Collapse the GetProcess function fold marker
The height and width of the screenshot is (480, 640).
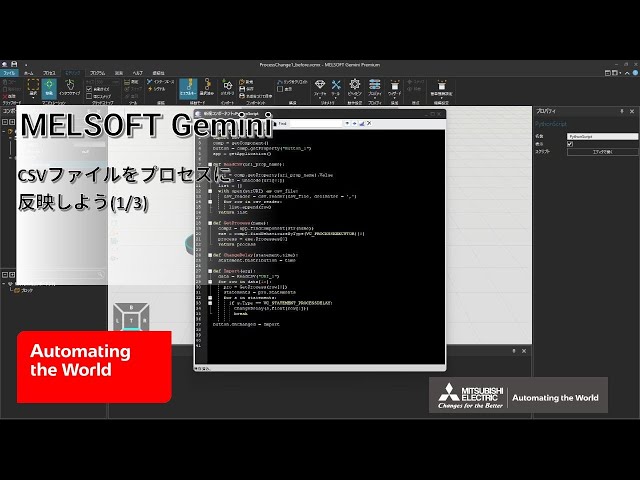pos(210,223)
